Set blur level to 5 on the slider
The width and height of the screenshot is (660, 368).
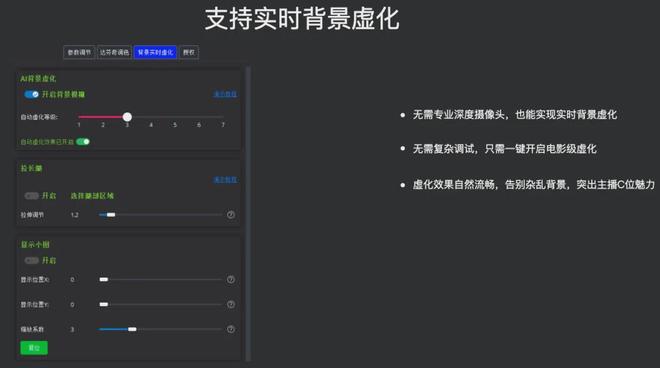tap(175, 117)
